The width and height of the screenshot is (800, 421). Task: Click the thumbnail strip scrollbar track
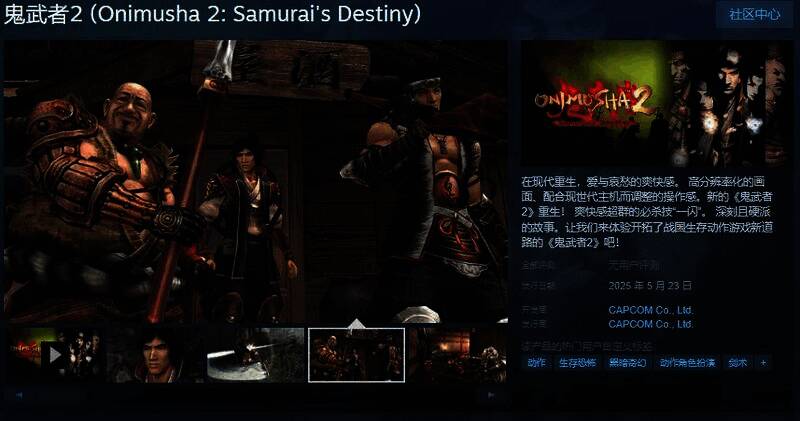point(255,394)
